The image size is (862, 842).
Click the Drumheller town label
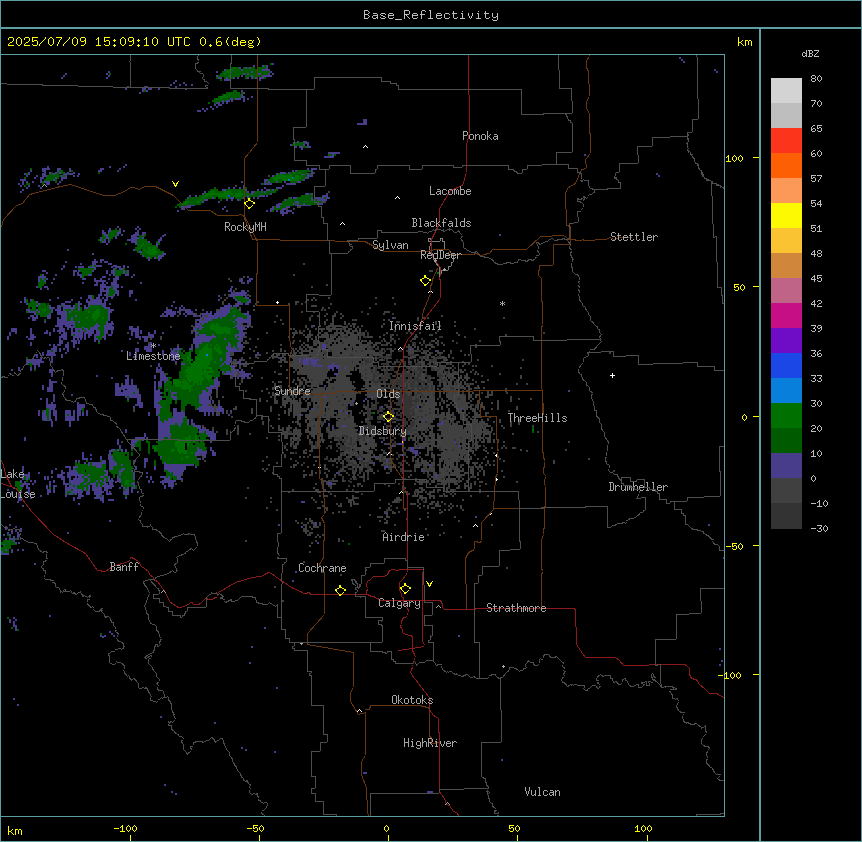click(638, 487)
